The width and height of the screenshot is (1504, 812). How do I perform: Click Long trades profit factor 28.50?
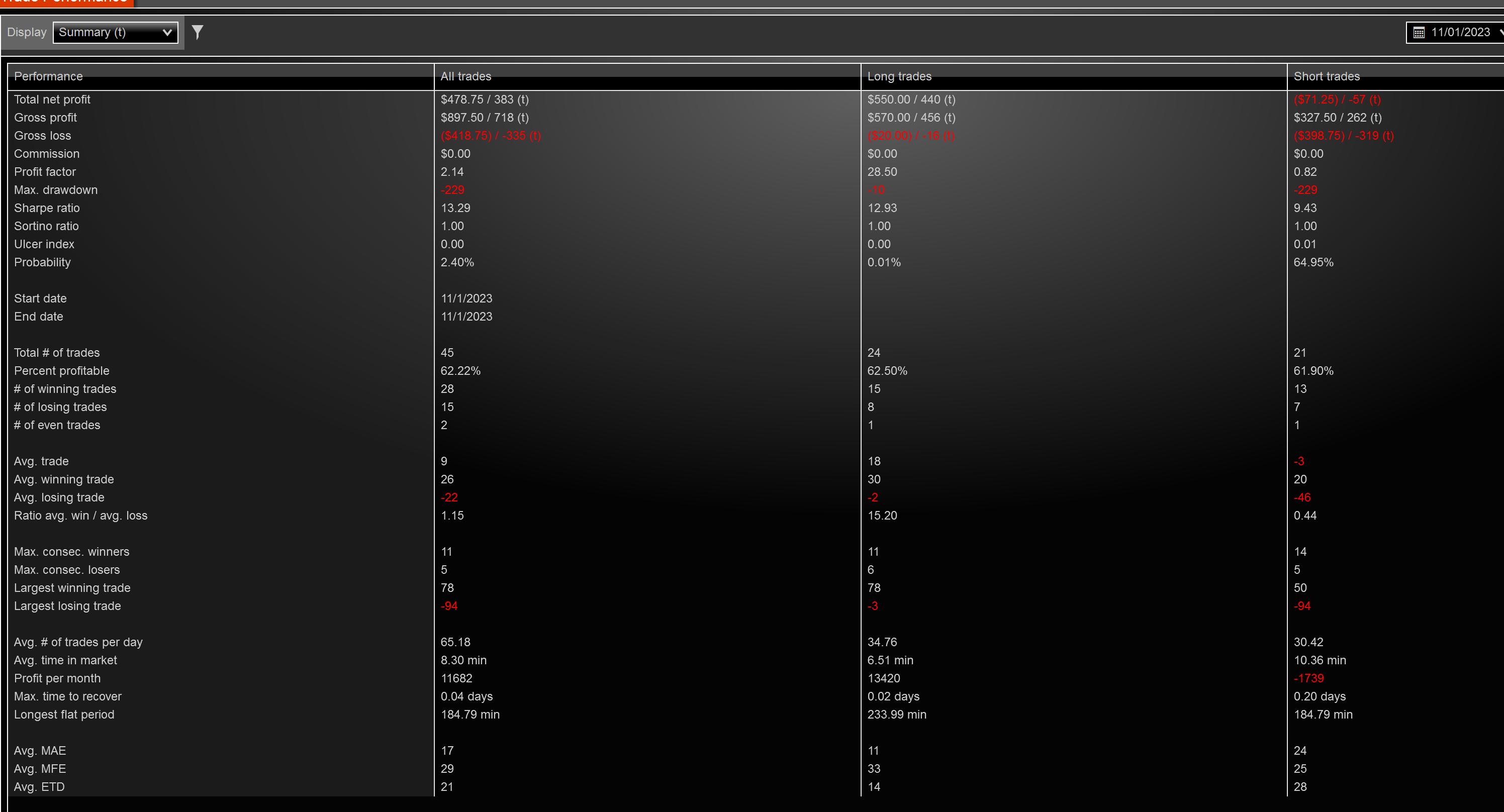[882, 172]
